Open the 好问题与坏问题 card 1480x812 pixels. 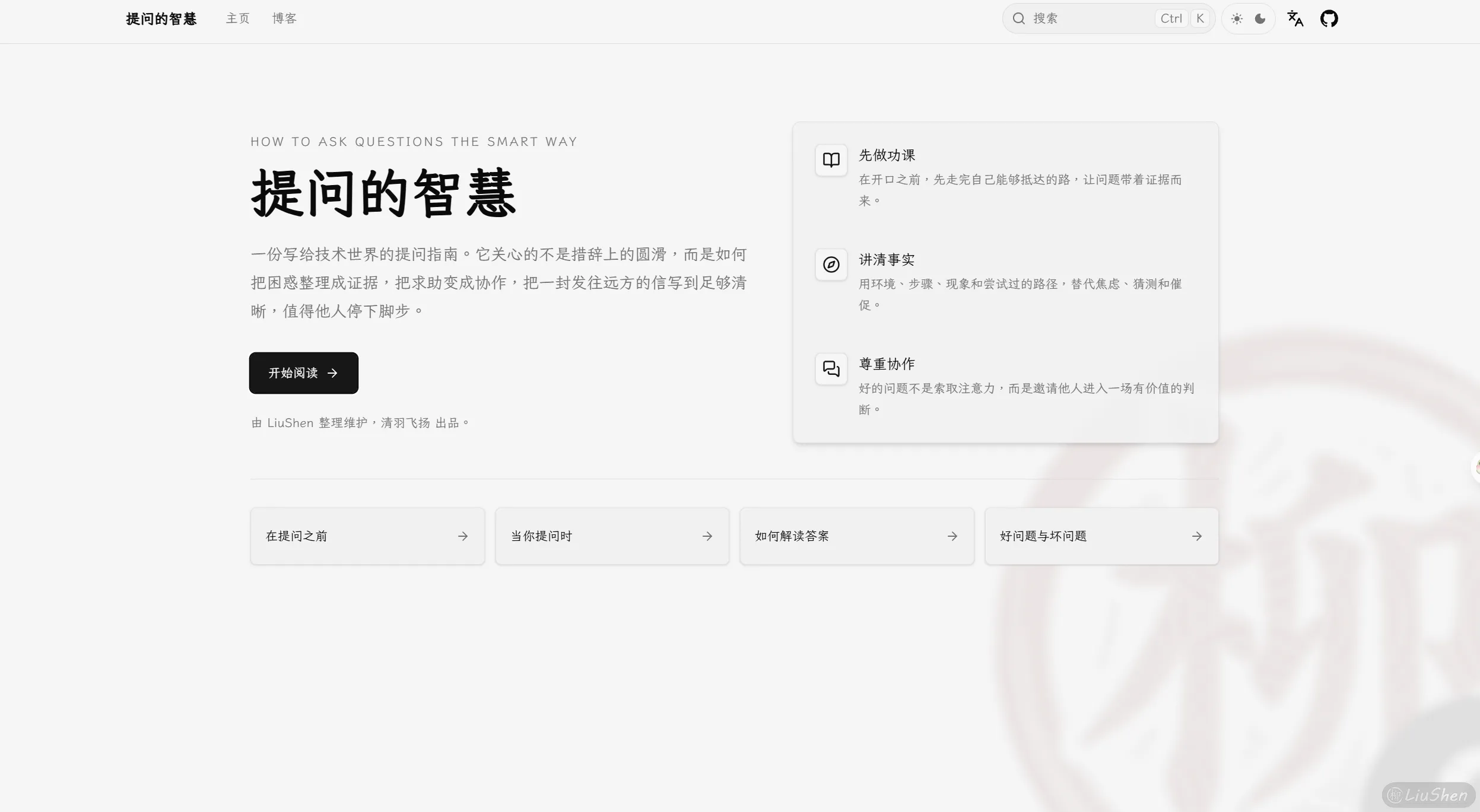coord(1101,536)
